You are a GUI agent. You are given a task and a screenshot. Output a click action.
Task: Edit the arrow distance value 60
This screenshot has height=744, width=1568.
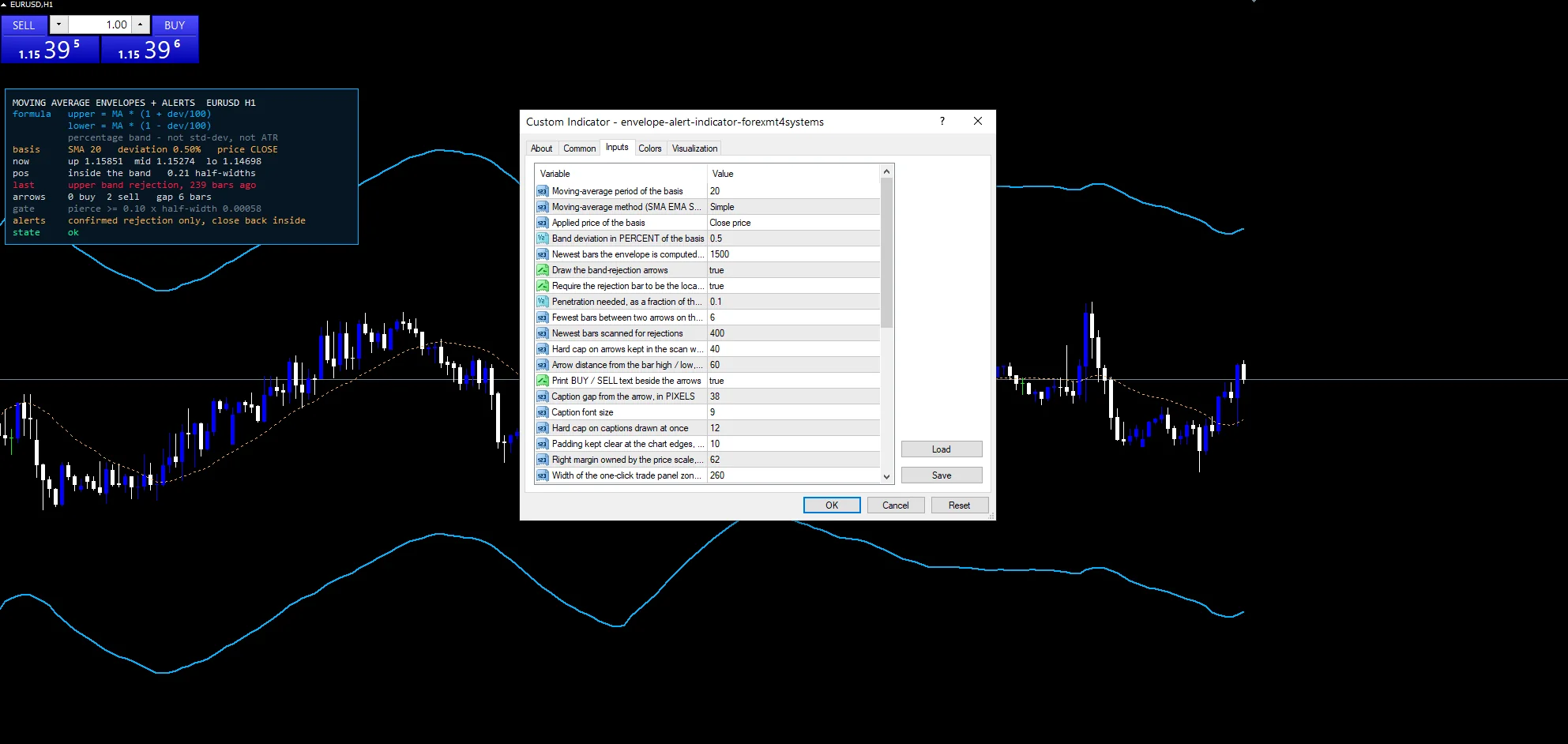click(793, 365)
